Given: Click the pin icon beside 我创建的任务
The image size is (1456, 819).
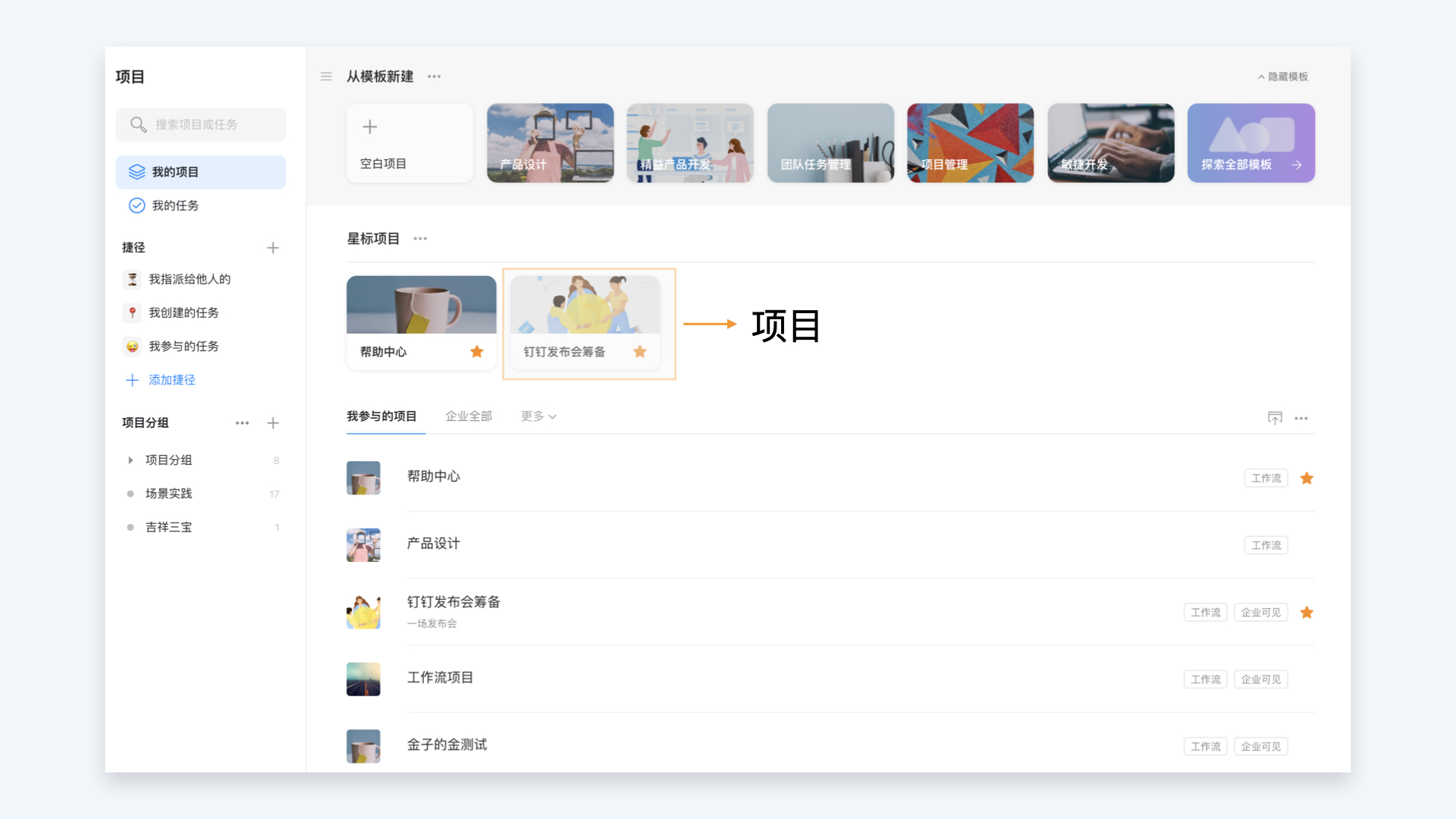Looking at the screenshot, I should tap(132, 312).
